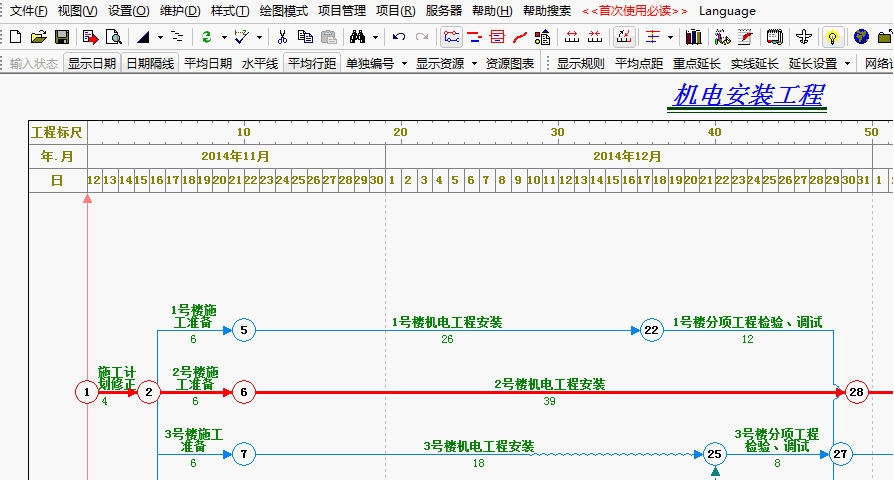Click the 资源图表 button
The image size is (894, 480).
(x=510, y=63)
